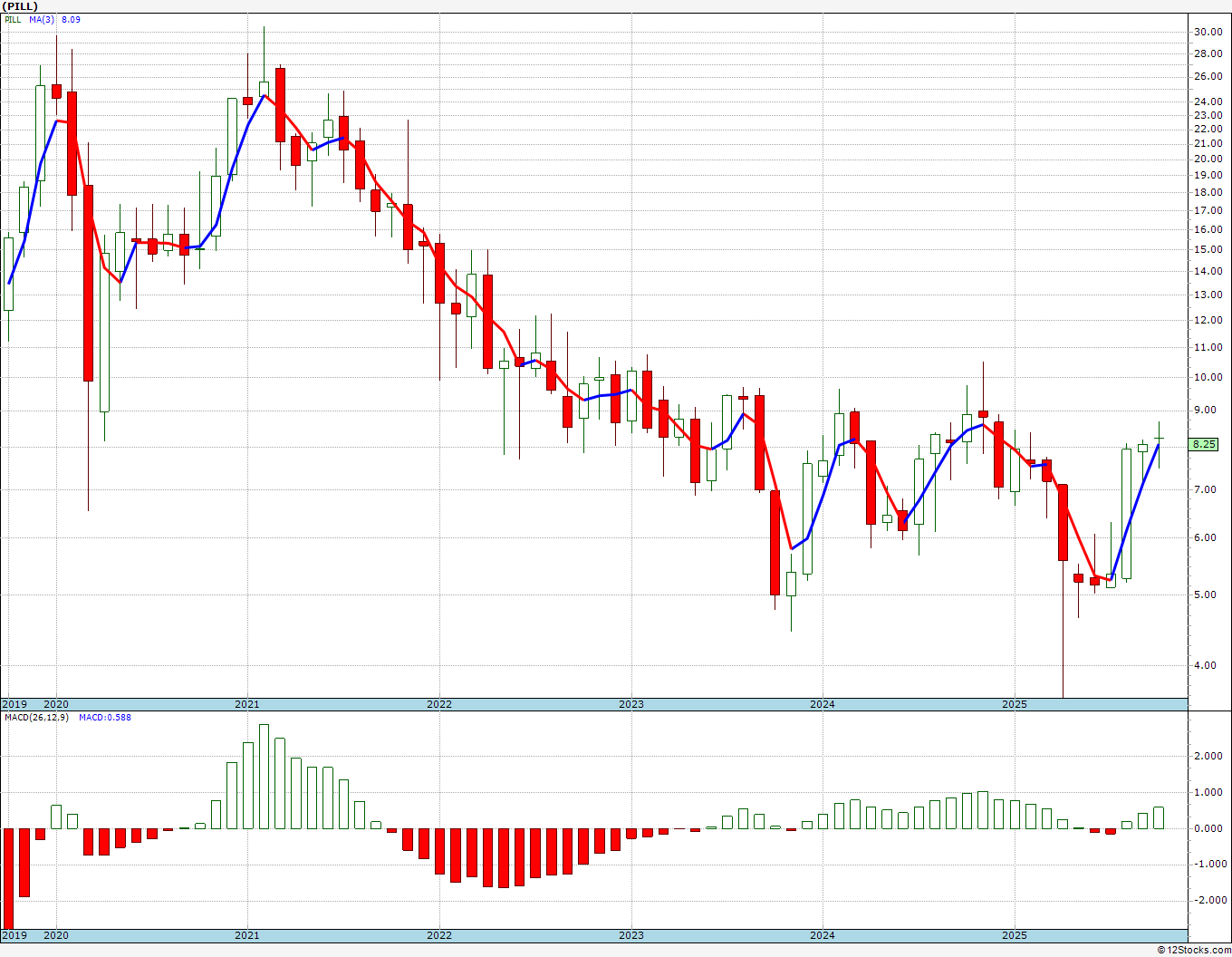Select the 13.00 price axis label
Viewport: 1232px width, 957px height.
pos(1208,295)
